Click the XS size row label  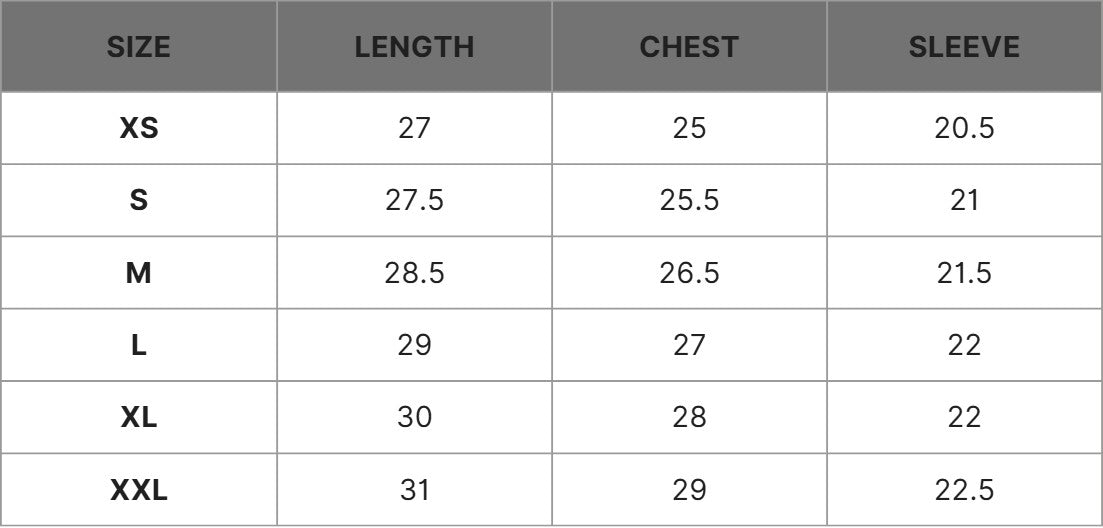139,129
